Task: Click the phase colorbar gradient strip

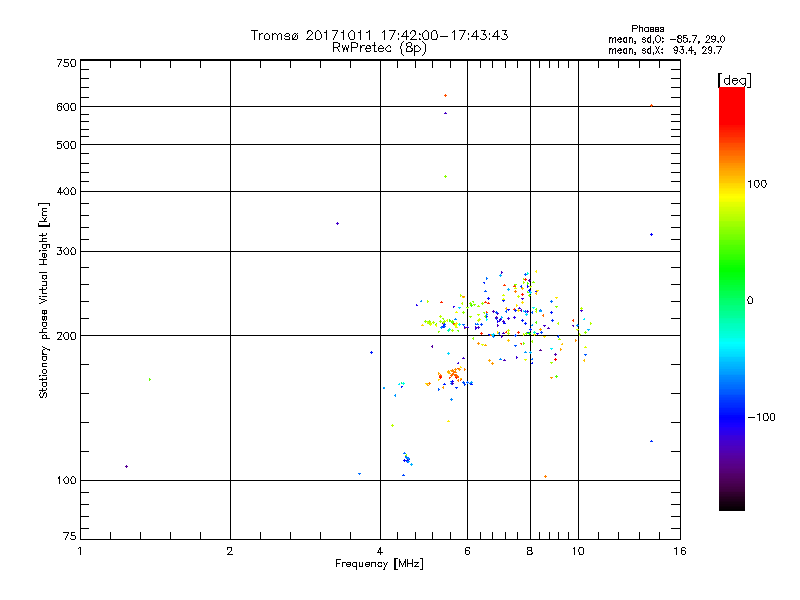Action: (x=732, y=298)
